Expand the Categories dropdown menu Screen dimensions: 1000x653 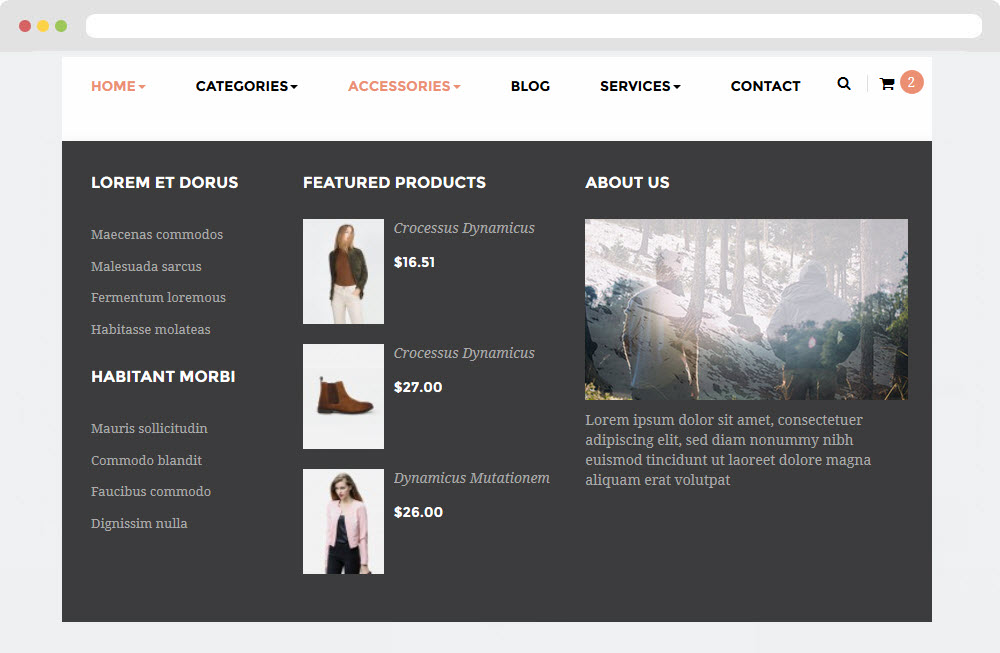[246, 86]
